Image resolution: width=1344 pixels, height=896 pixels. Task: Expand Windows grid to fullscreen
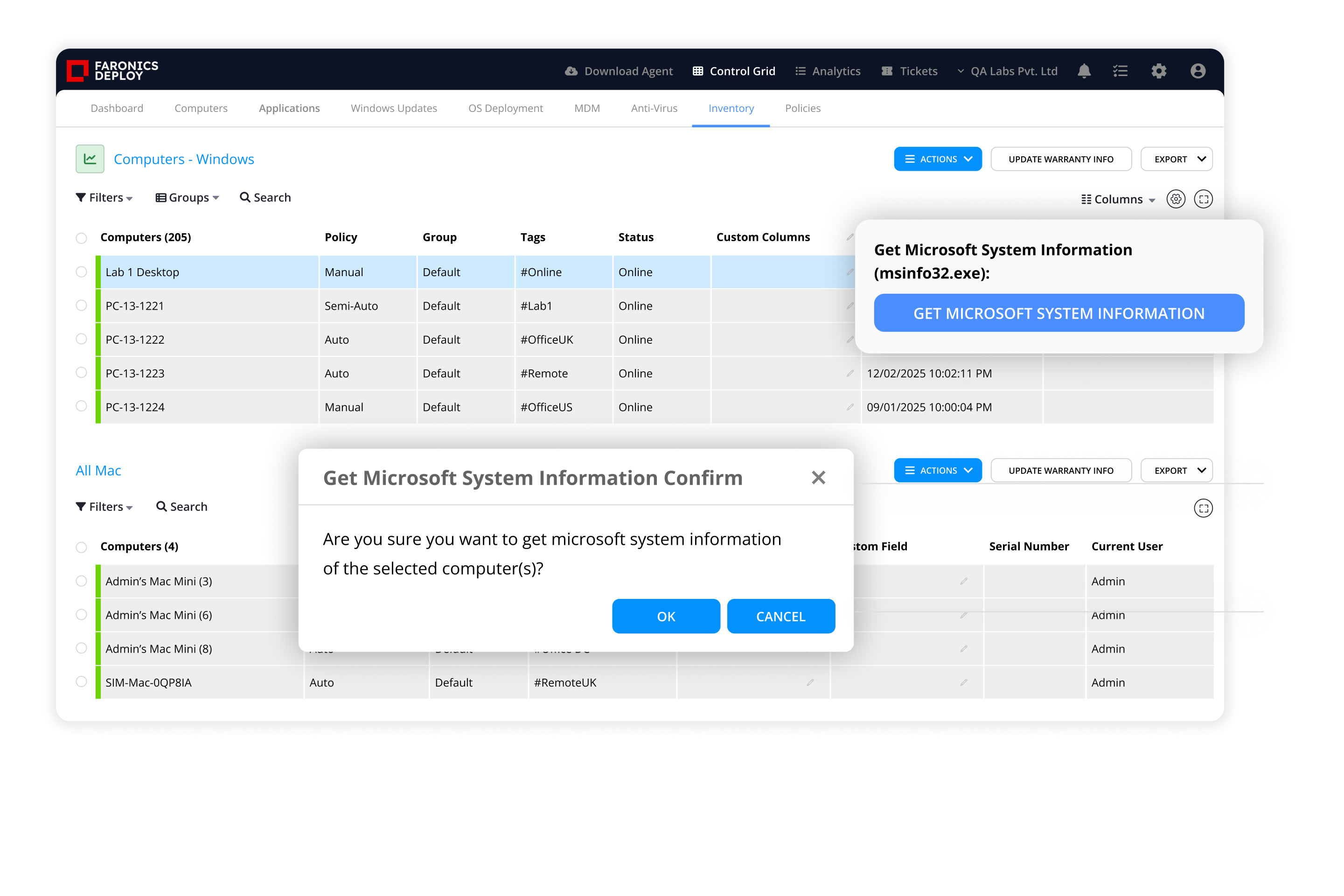point(1203,199)
